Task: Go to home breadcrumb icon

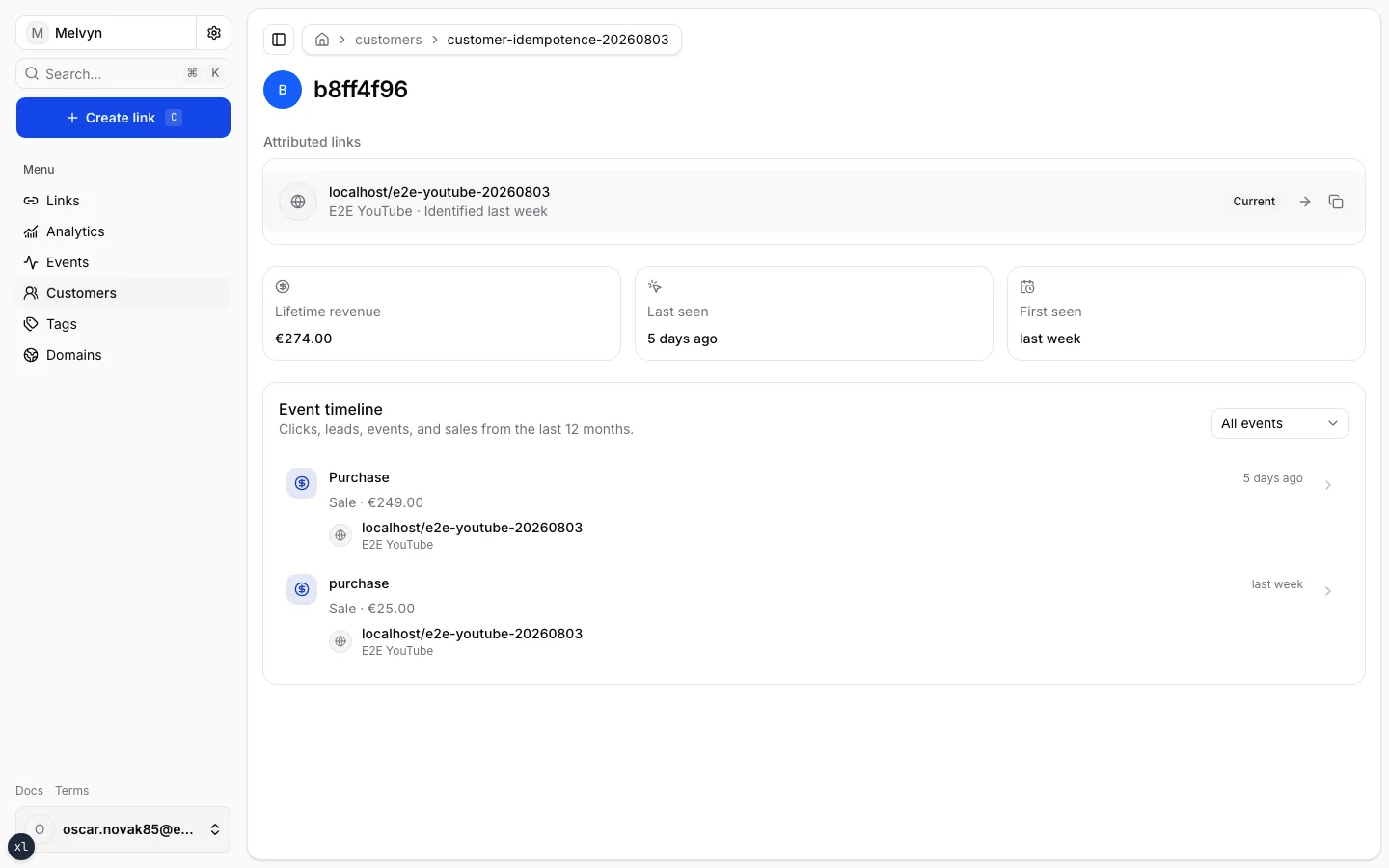Action: coord(322,40)
